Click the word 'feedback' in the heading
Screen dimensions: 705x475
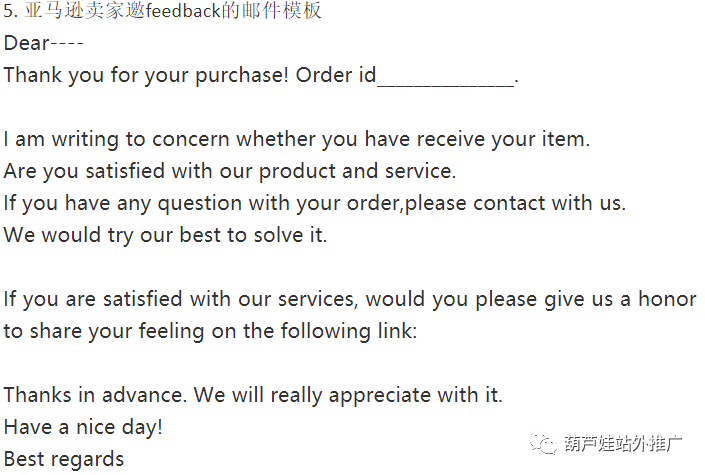(183, 10)
